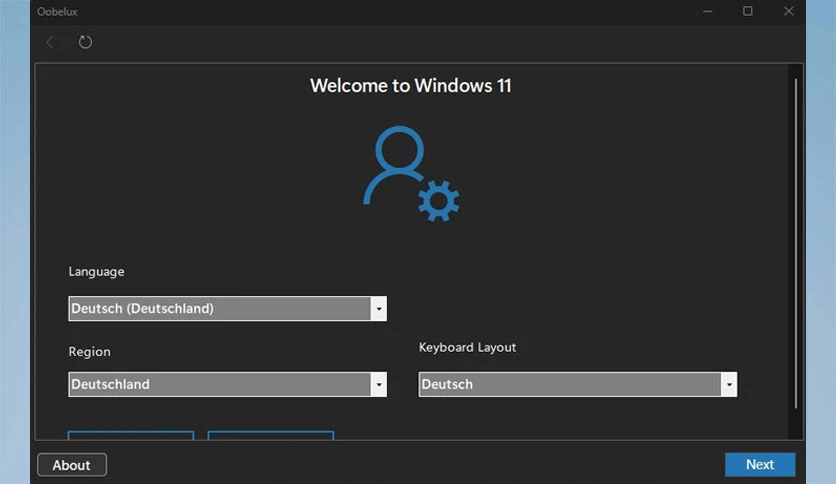Open the Keyboard Layout dropdown
This screenshot has width=836, height=484.
pos(578,384)
